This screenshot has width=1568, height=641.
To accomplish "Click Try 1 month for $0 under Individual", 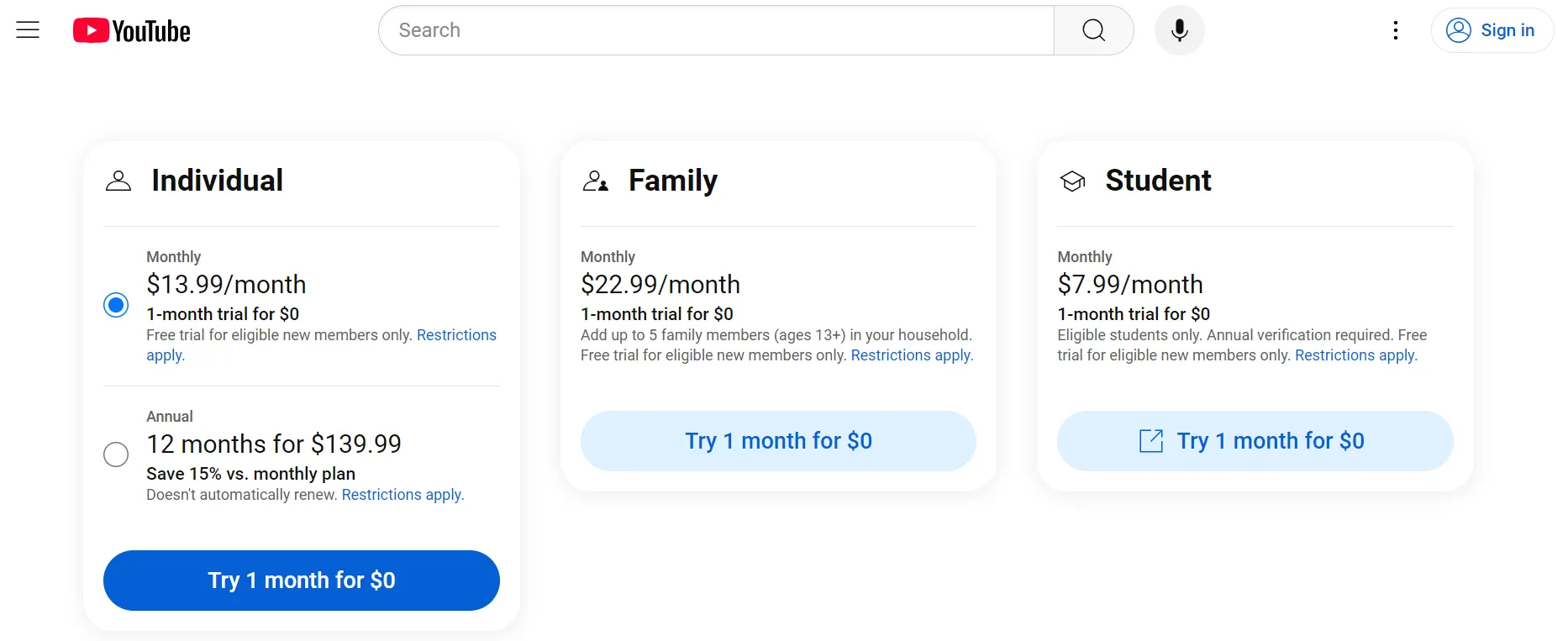I will click(x=301, y=580).
